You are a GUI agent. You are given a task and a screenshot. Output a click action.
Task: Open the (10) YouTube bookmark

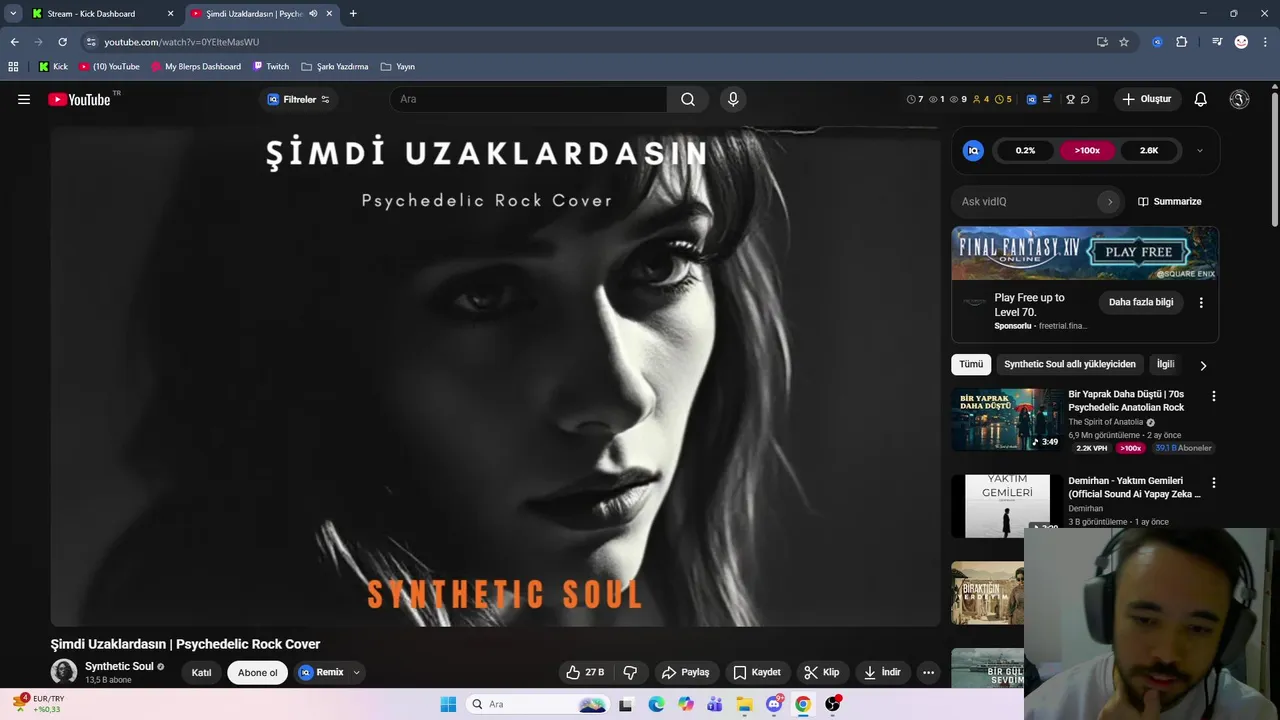109,67
